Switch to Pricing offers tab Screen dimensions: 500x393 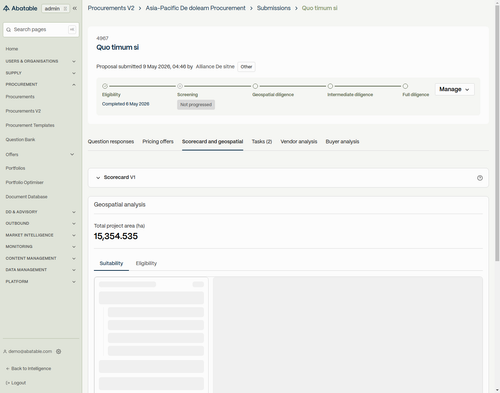click(x=158, y=142)
